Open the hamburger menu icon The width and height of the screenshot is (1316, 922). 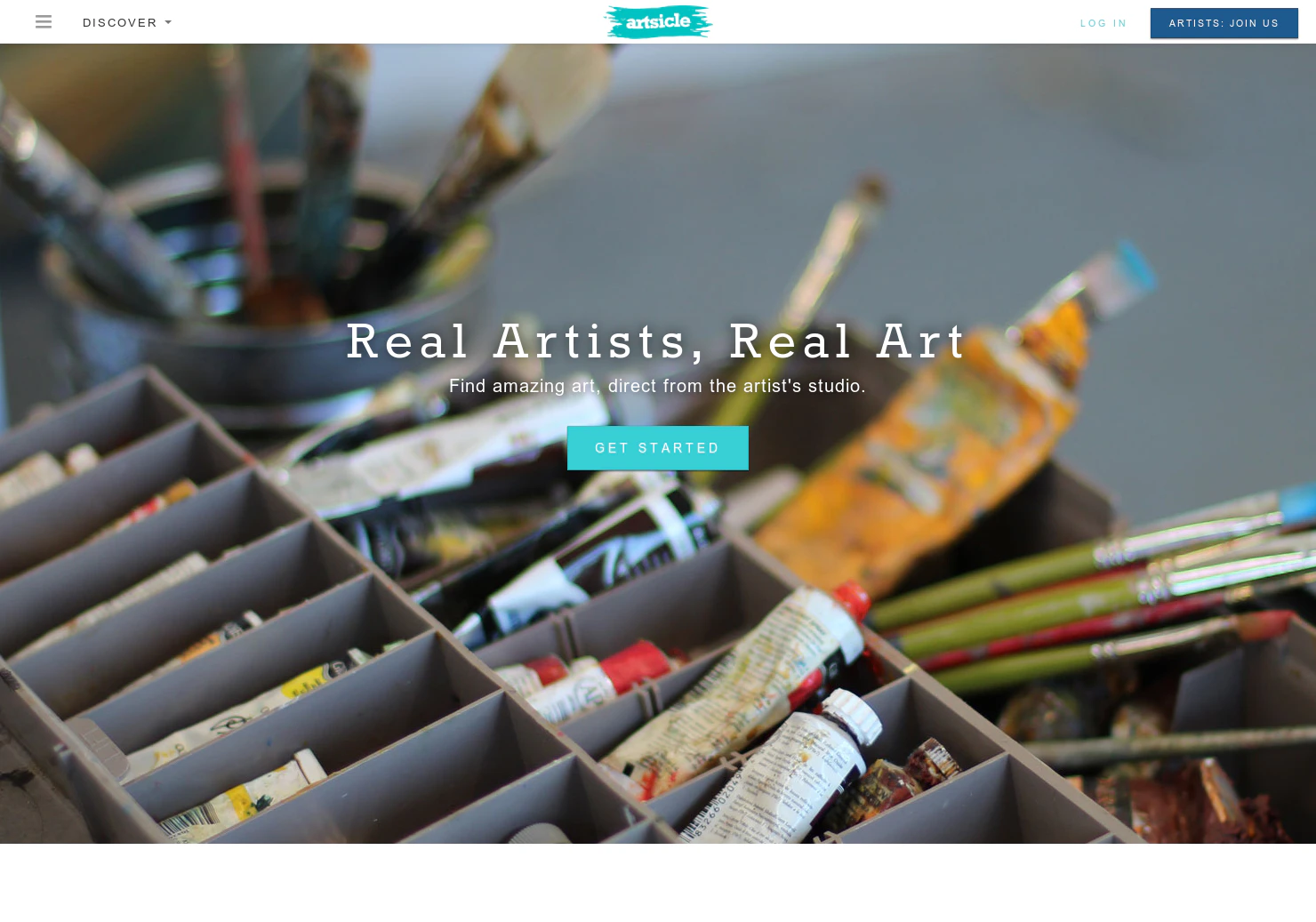tap(44, 22)
